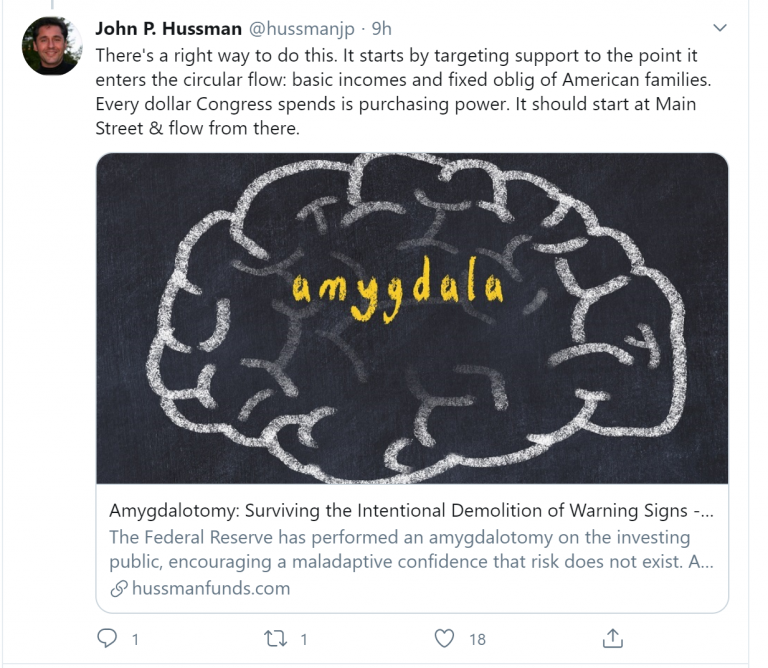
Task: Click the John P. Hussman display name
Action: [x=168, y=28]
